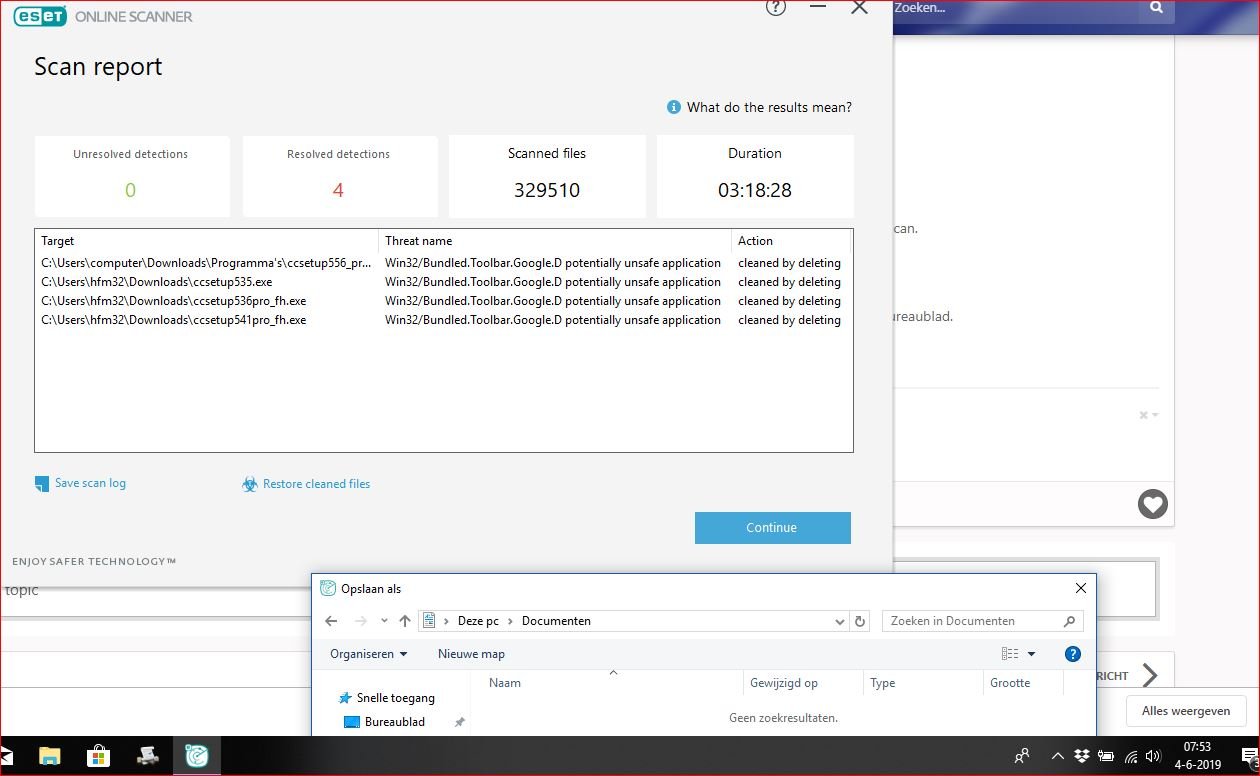Sort files by the Naam column
The height and width of the screenshot is (776, 1260).
coord(505,683)
